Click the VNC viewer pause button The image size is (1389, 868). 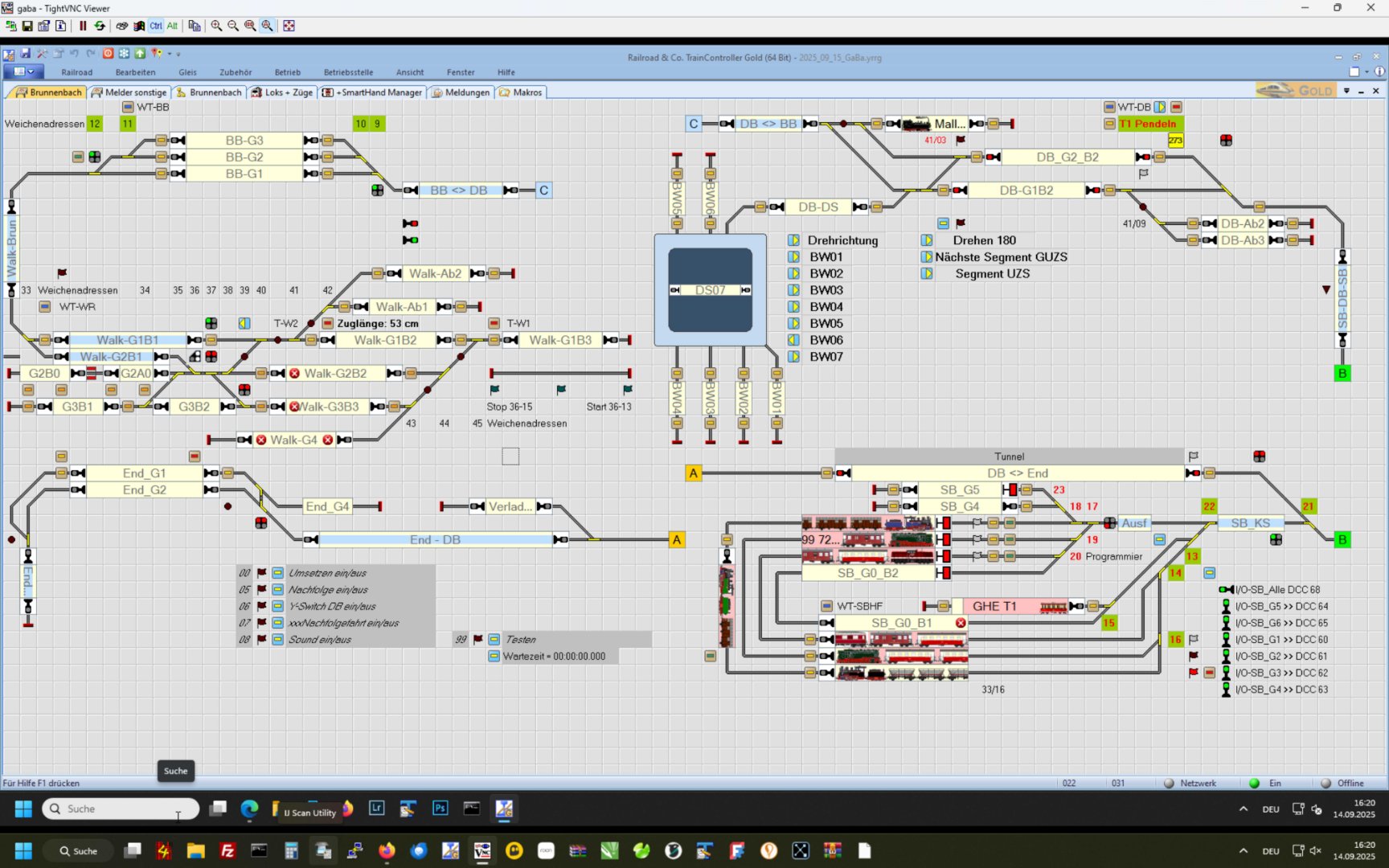[83, 26]
